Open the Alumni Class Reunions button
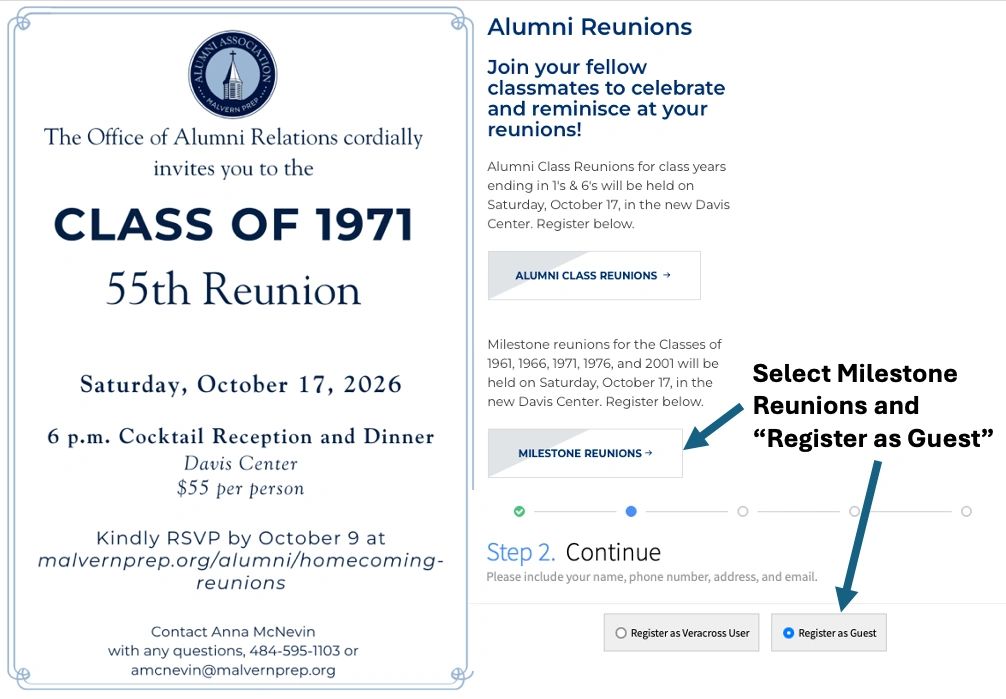This screenshot has width=1006, height=699. coord(594,275)
